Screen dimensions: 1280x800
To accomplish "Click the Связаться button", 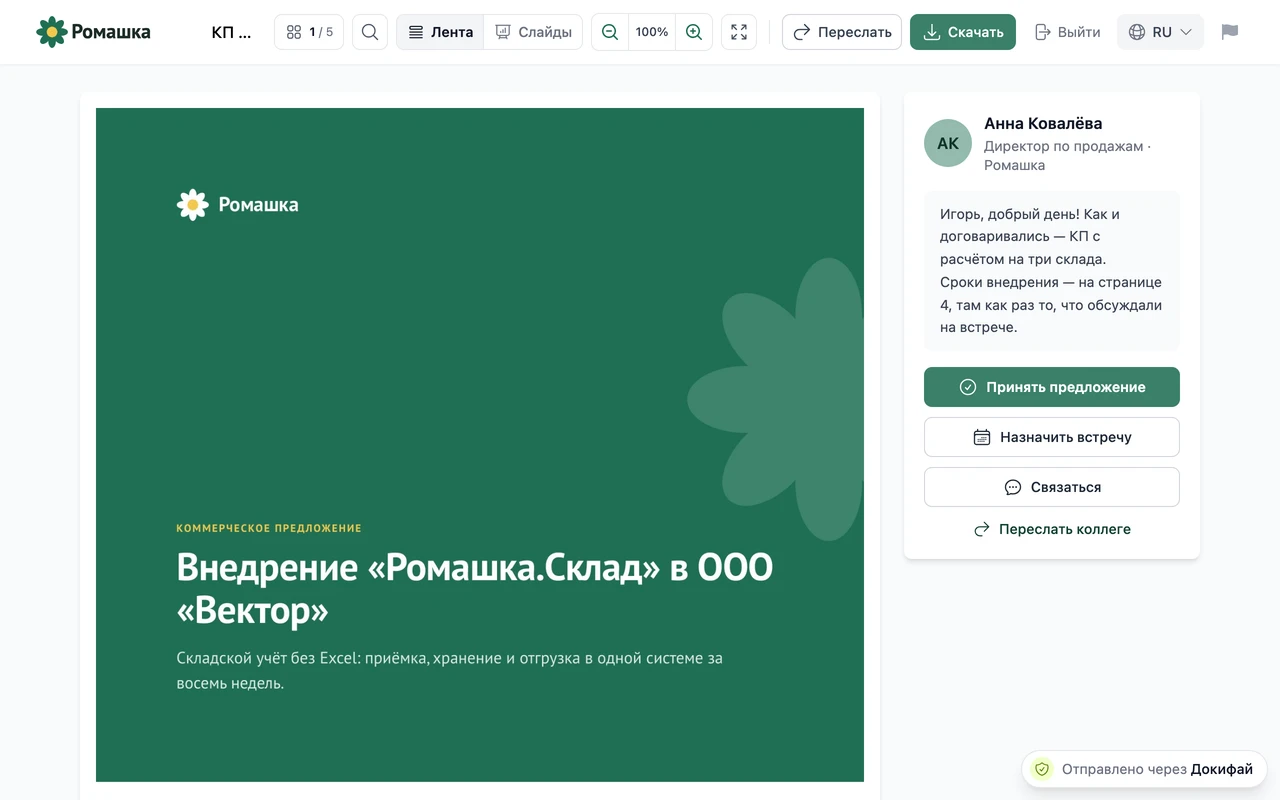I will (1052, 487).
